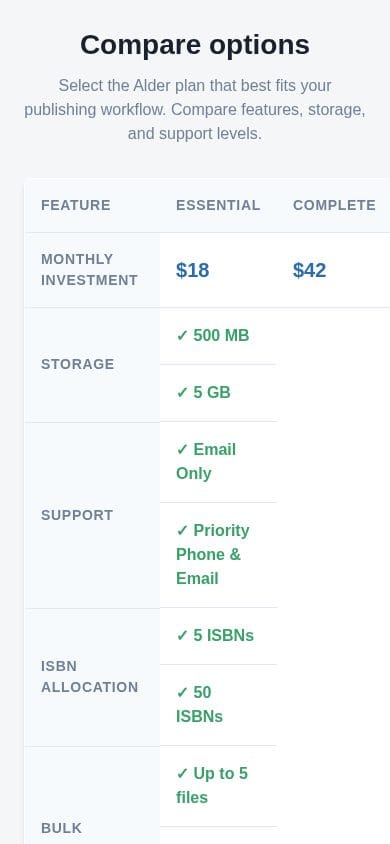Click the Compare options heading

195,45
